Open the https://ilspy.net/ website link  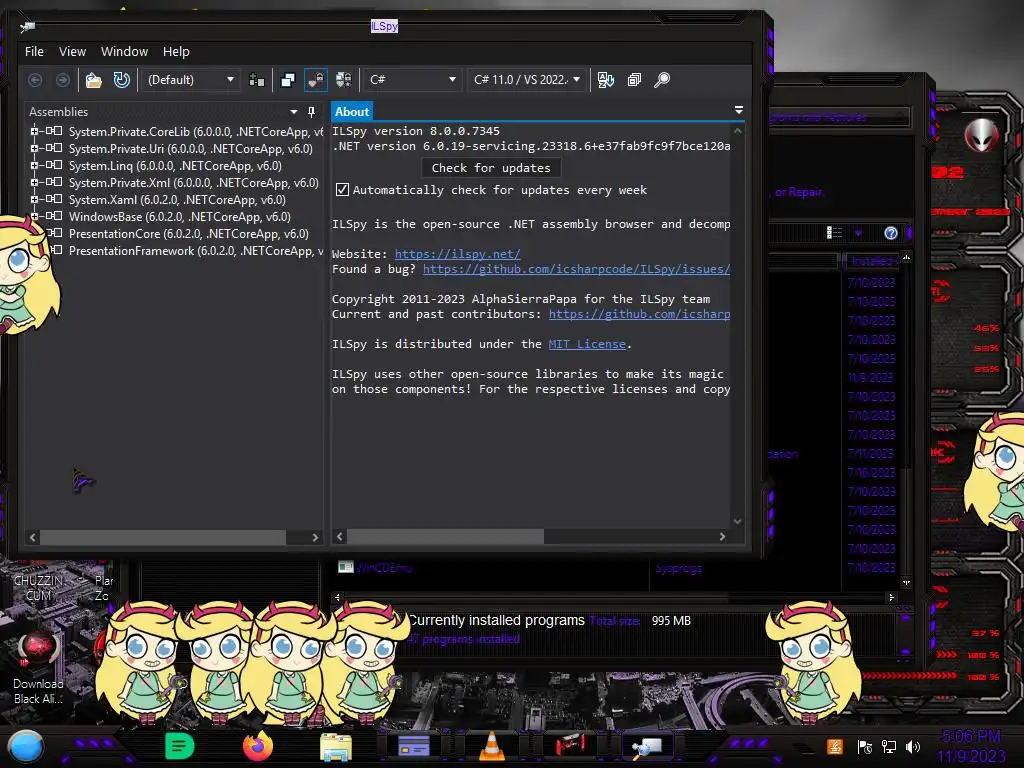[458, 254]
